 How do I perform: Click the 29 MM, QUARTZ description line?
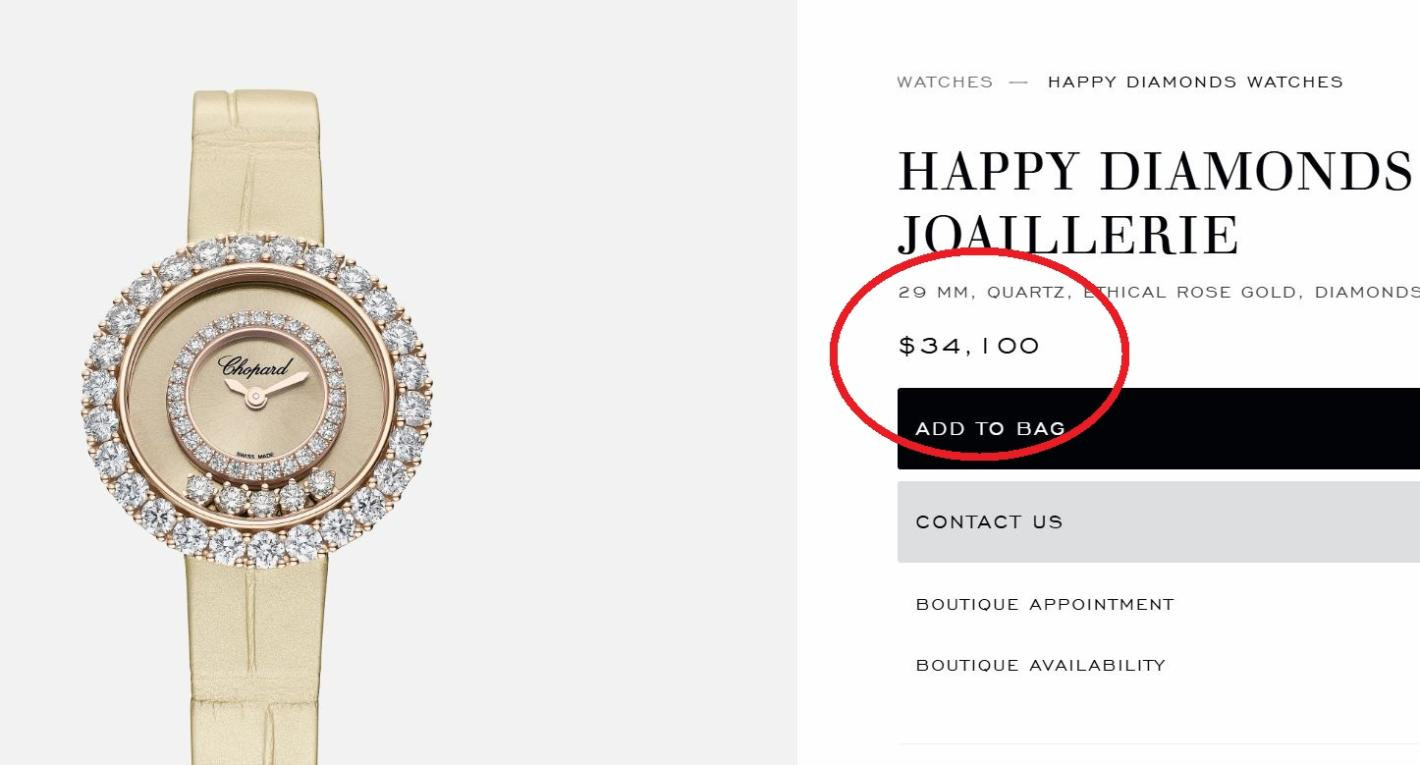coord(1158,292)
